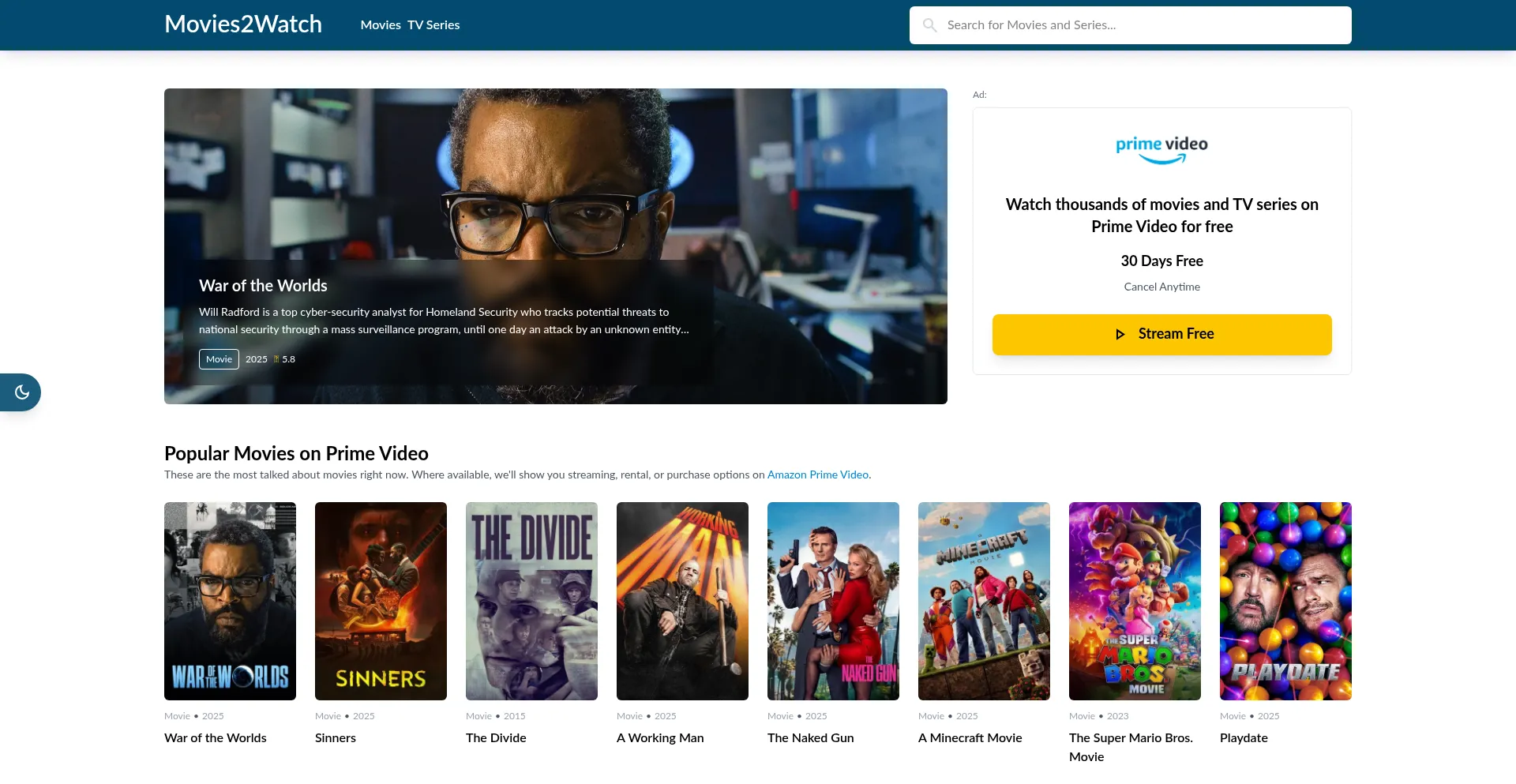Open the TV Series menu item
The height and width of the screenshot is (784, 1516).
coord(433,25)
